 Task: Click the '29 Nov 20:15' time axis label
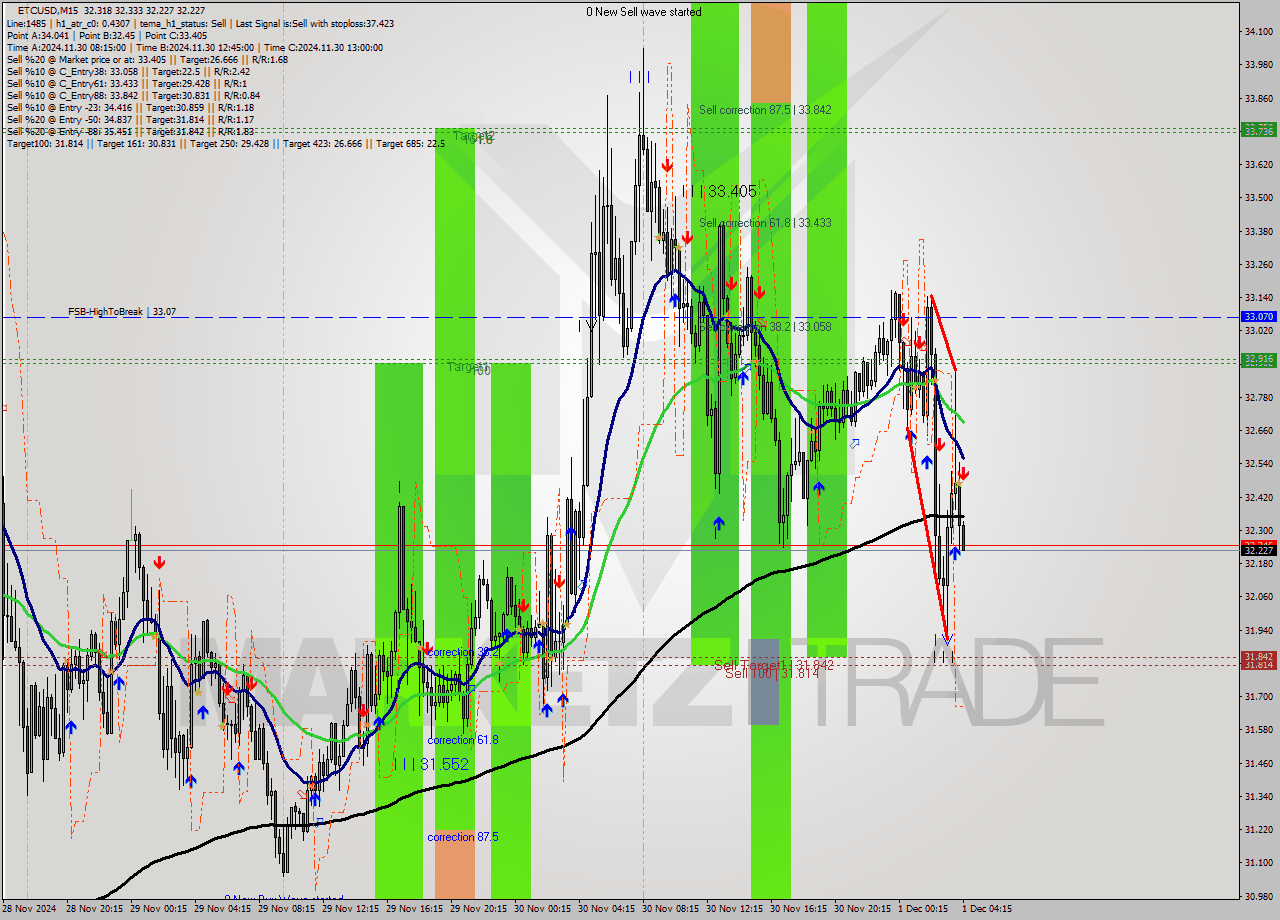pyautogui.click(x=477, y=909)
